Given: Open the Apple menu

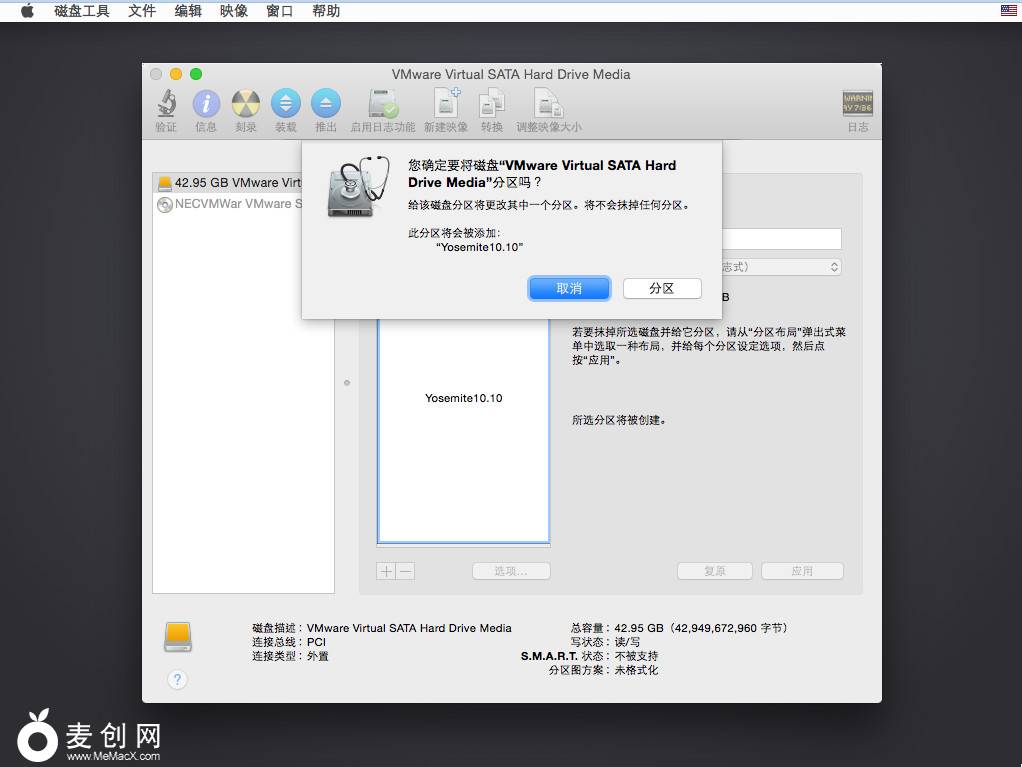Looking at the screenshot, I should 27,11.
